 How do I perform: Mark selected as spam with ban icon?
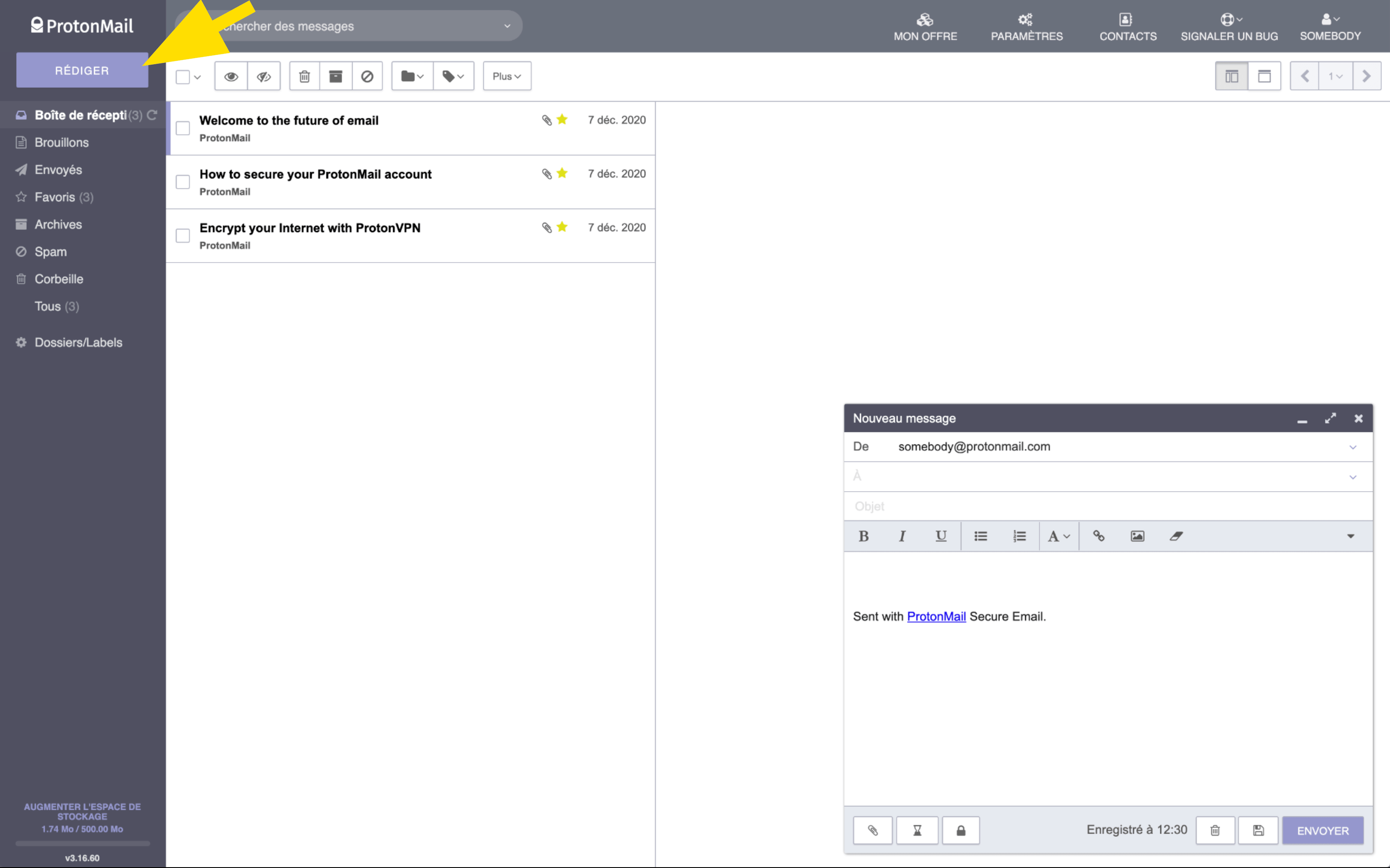click(x=367, y=76)
